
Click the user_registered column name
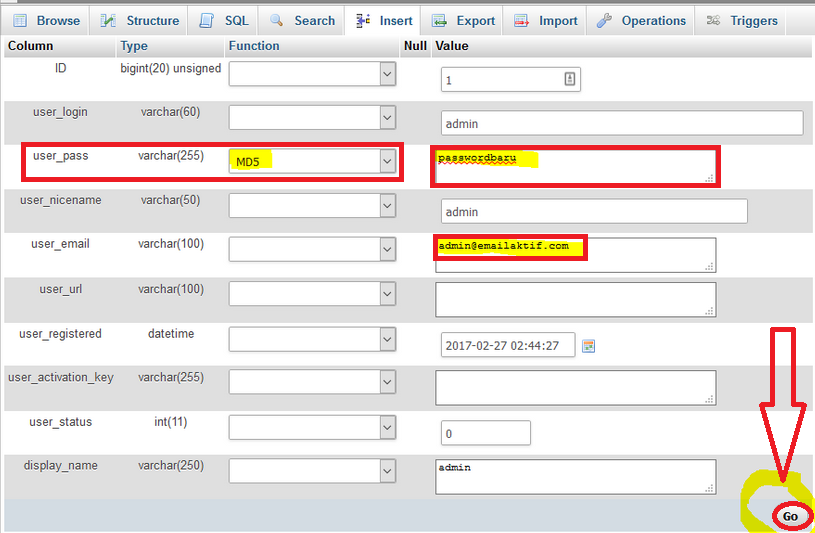pyautogui.click(x=60, y=333)
